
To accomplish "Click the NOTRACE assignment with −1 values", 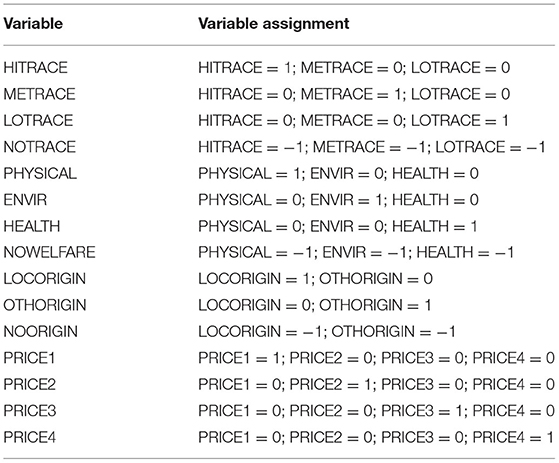I will point(372,147).
